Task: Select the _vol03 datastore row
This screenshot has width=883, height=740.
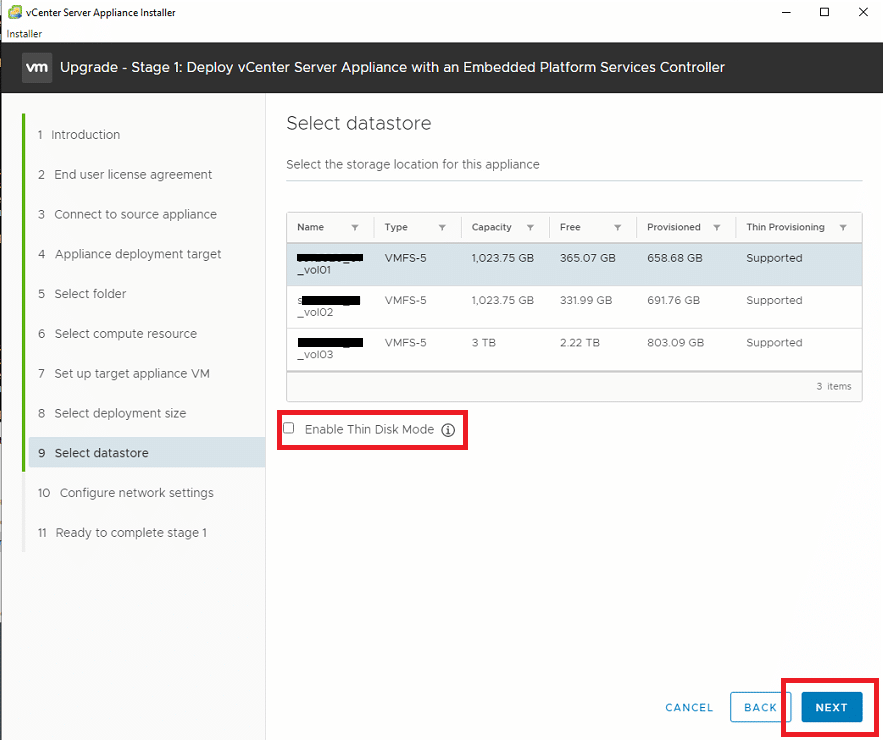Action: coord(574,349)
